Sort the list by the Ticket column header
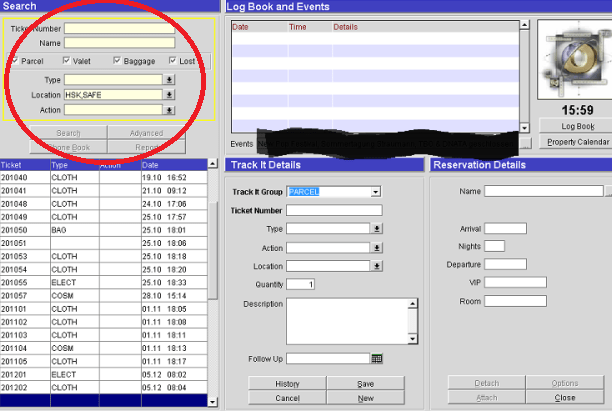612x411 pixels. pos(24,165)
